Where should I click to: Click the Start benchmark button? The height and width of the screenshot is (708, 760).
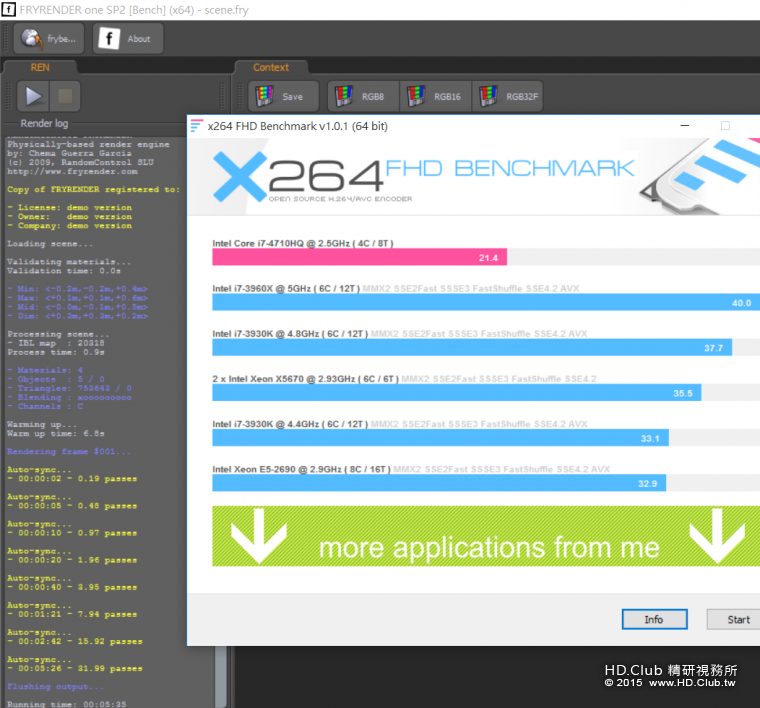(x=735, y=619)
